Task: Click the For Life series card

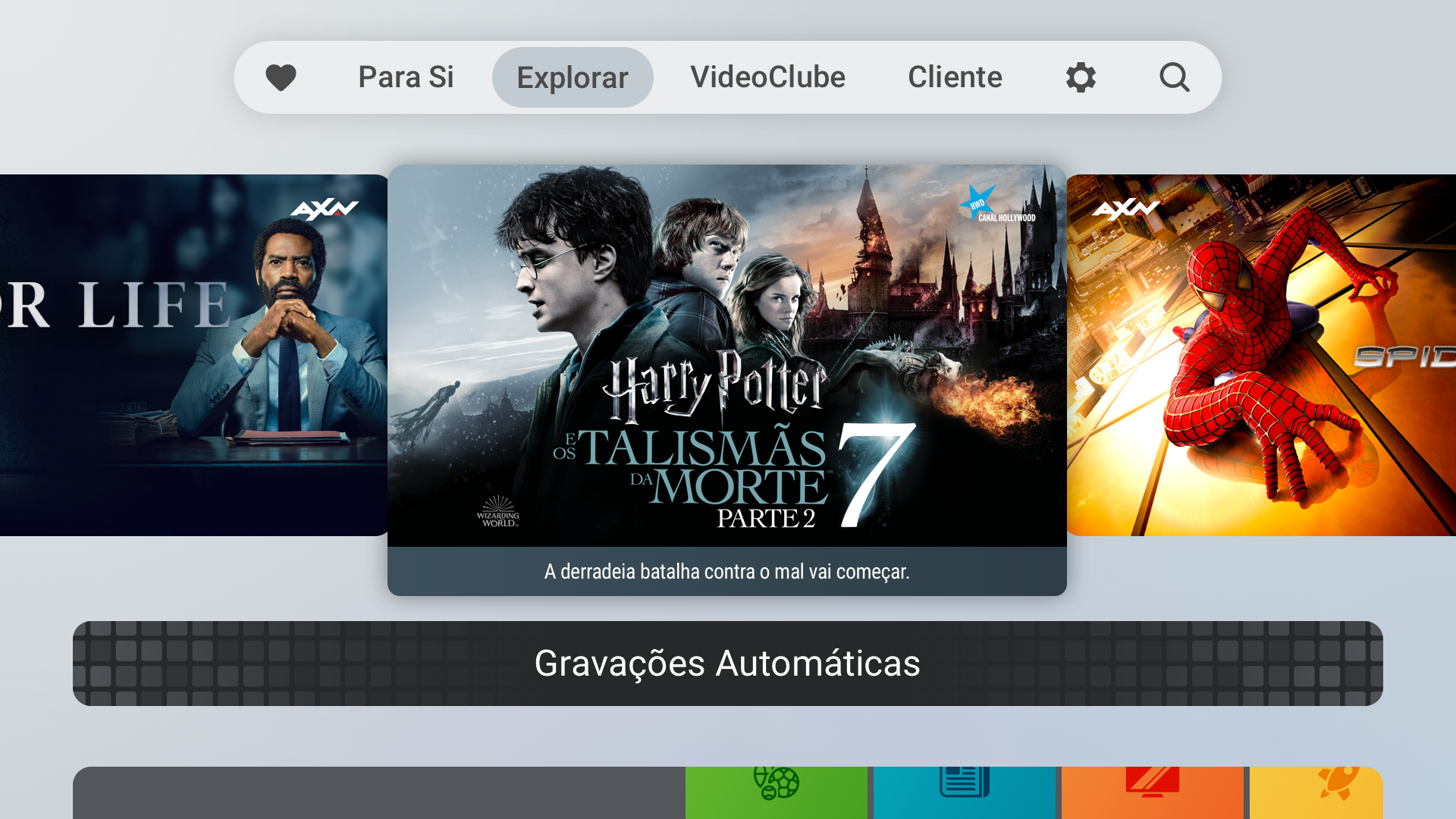Action: pyautogui.click(x=190, y=356)
